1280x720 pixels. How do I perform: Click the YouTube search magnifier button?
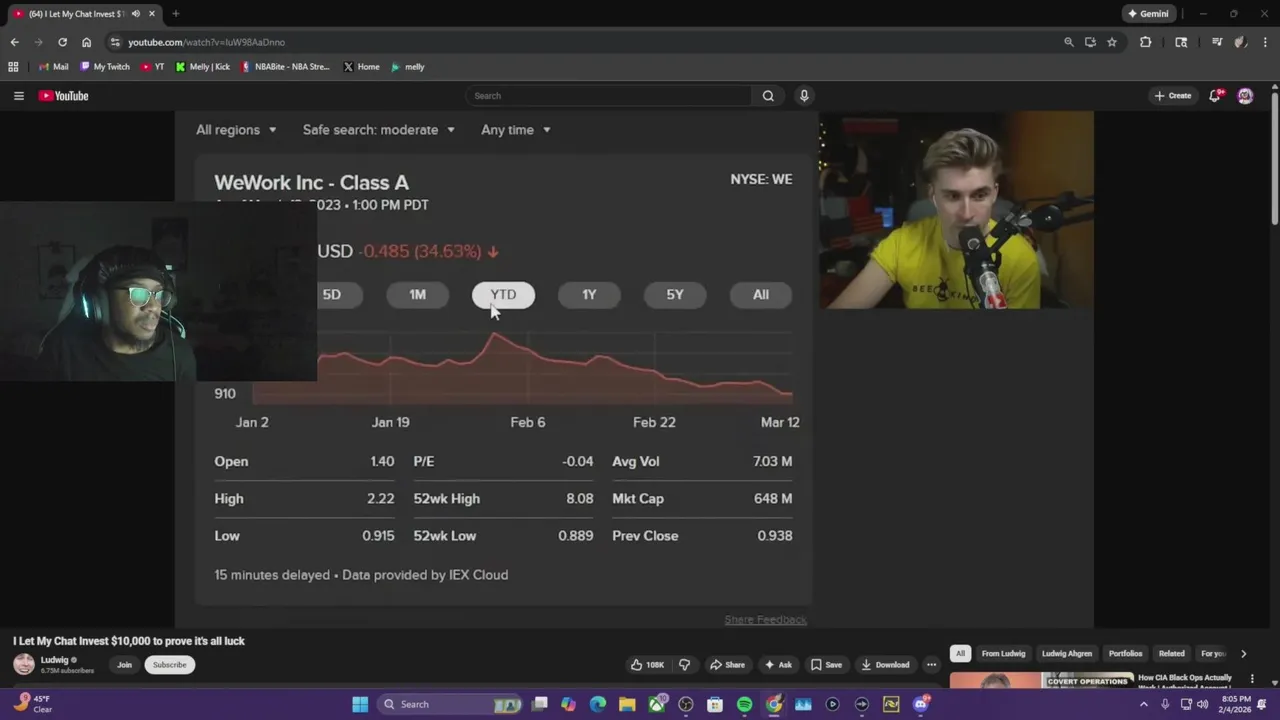768,96
